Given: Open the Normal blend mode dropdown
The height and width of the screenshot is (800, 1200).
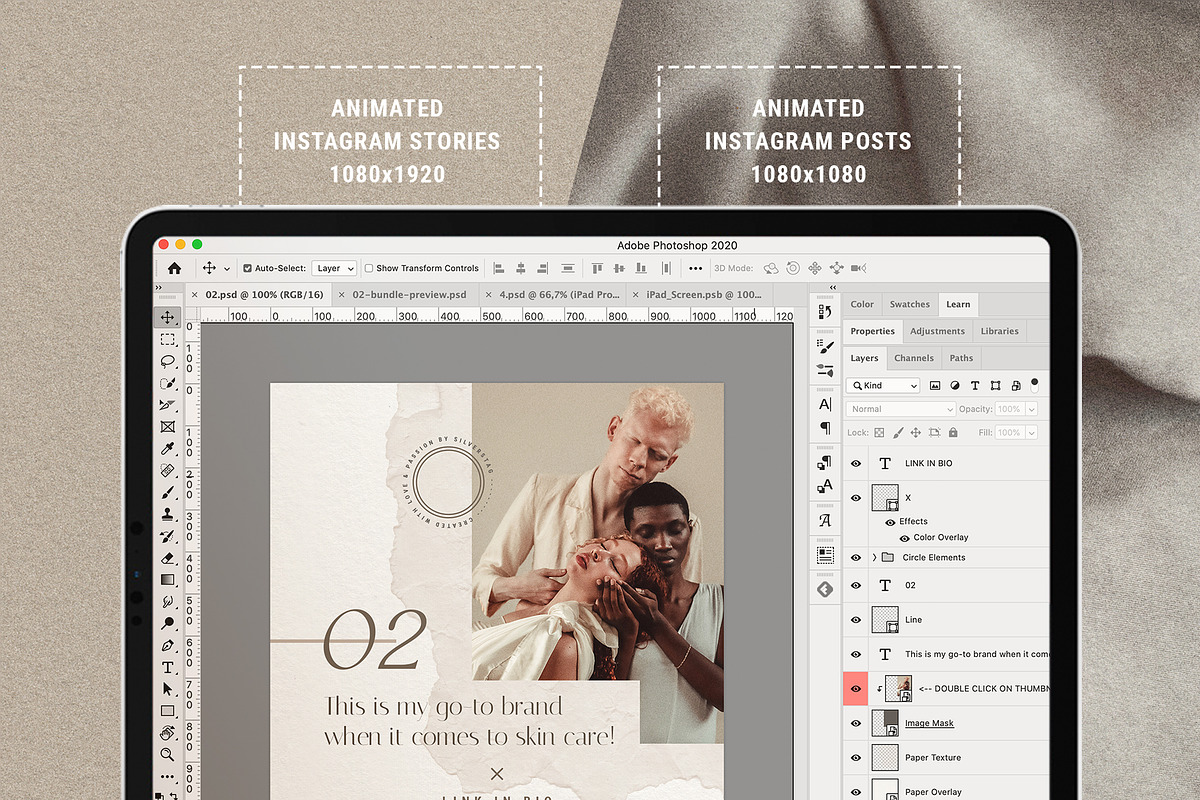Looking at the screenshot, I should (x=901, y=409).
